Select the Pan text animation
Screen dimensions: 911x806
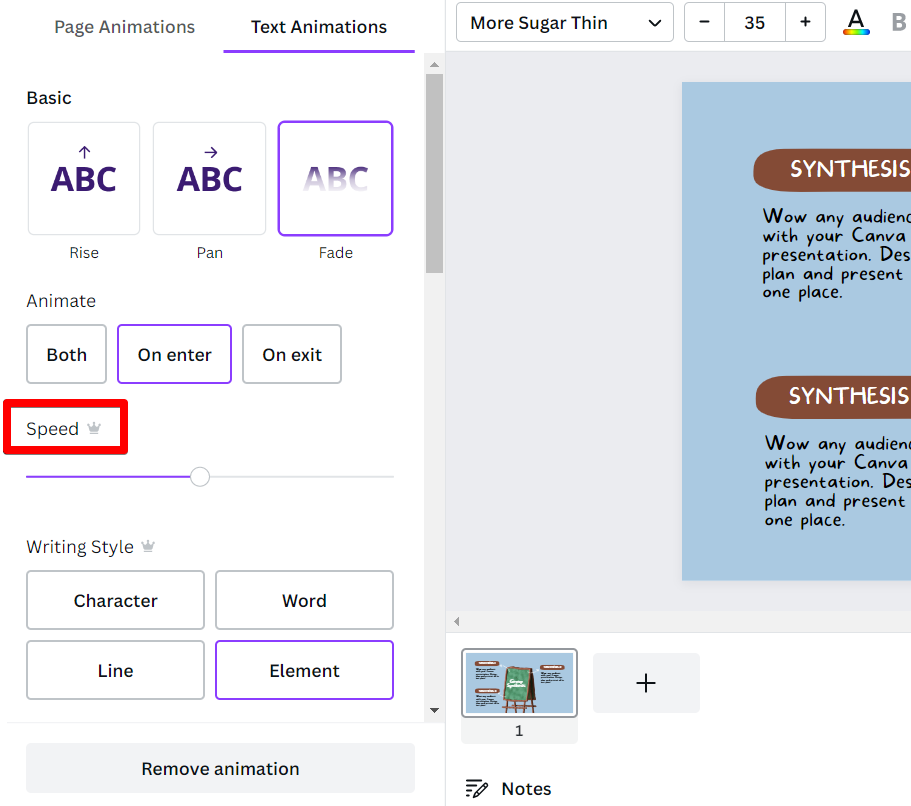tap(210, 179)
